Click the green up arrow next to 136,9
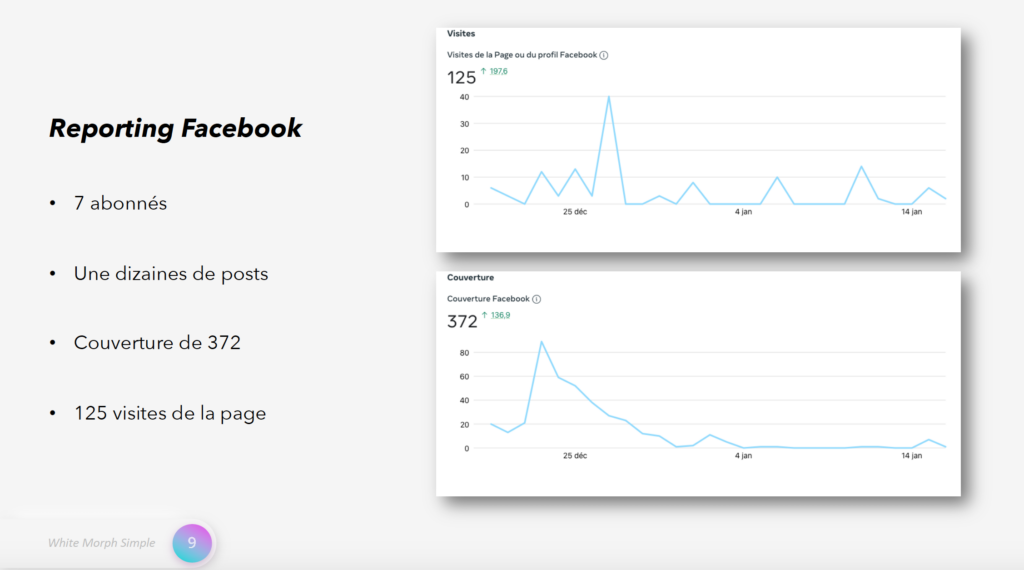The width and height of the screenshot is (1024, 570). (484, 315)
